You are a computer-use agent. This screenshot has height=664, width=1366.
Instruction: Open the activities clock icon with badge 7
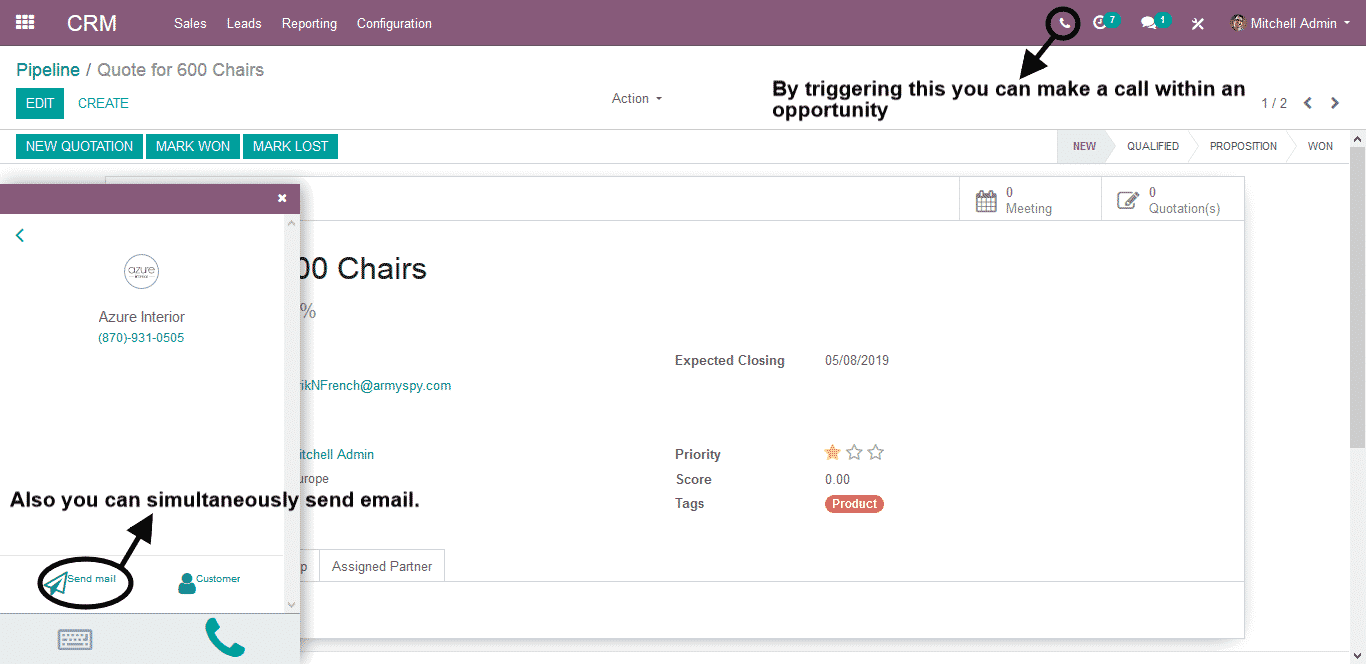click(x=1101, y=23)
